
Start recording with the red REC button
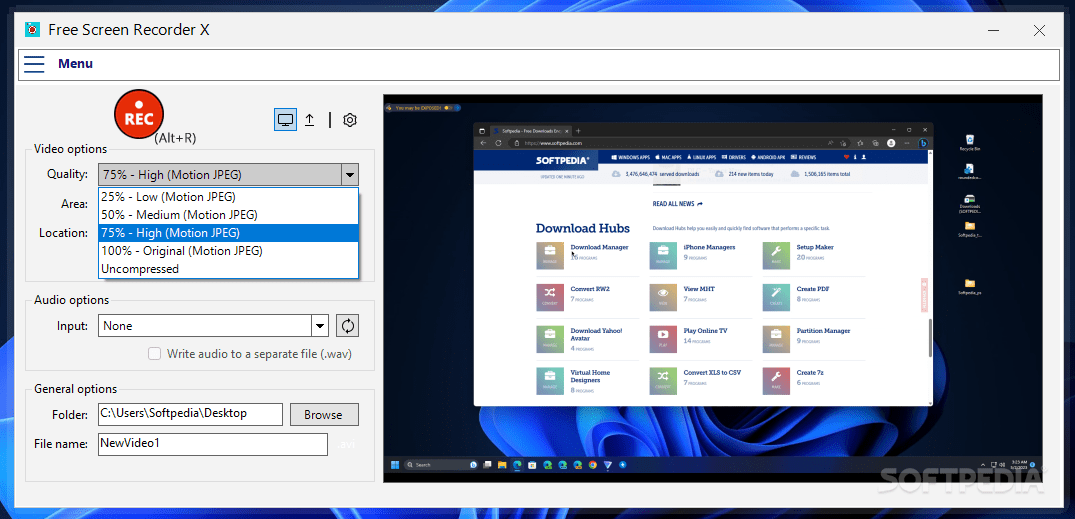pyautogui.click(x=138, y=114)
